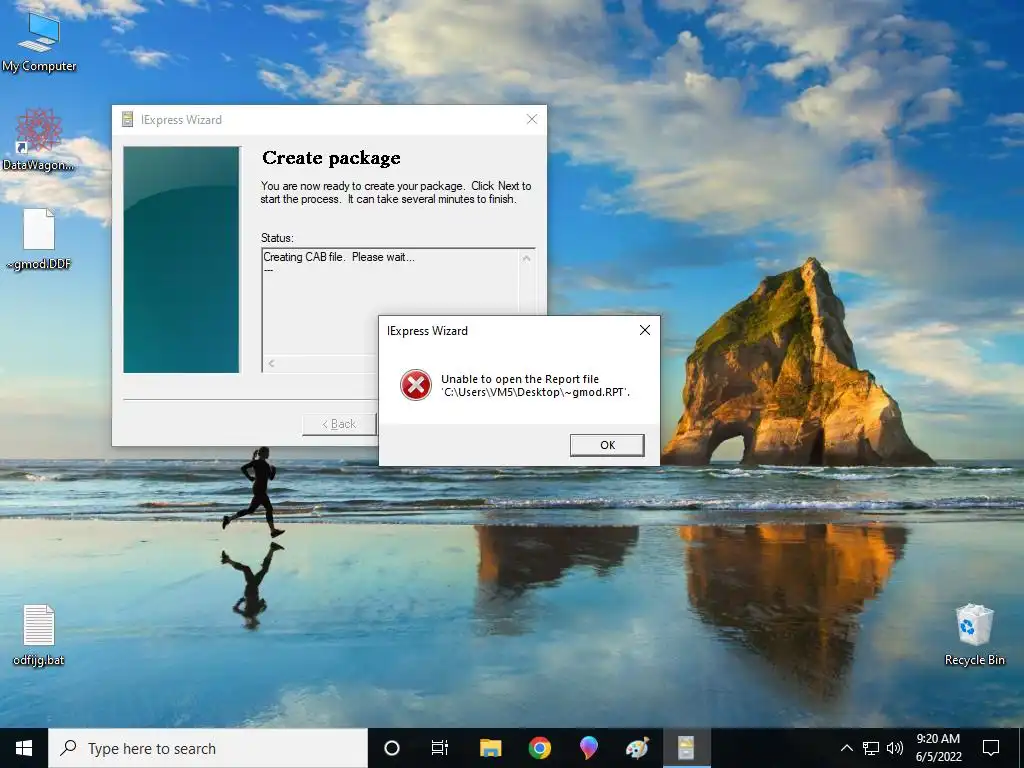The height and width of the screenshot is (768, 1024).
Task: Click the status box scroll up arrow
Action: click(x=526, y=259)
